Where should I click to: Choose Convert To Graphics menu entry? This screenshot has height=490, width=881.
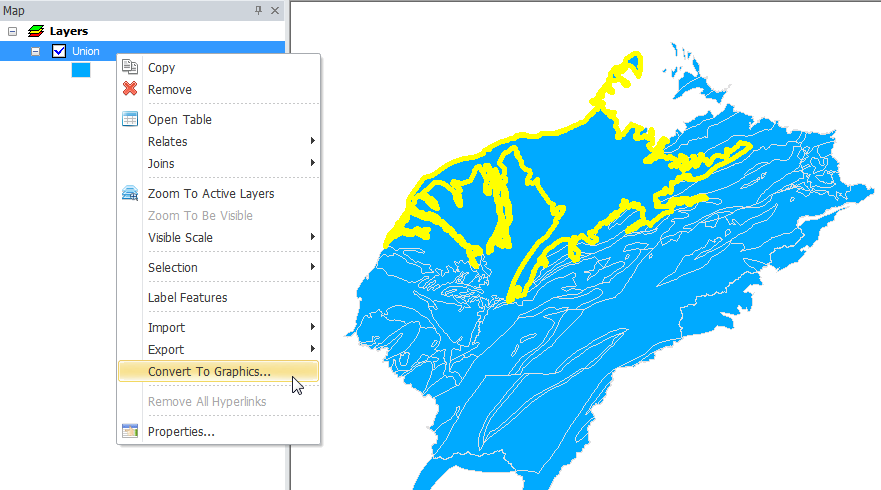point(219,371)
